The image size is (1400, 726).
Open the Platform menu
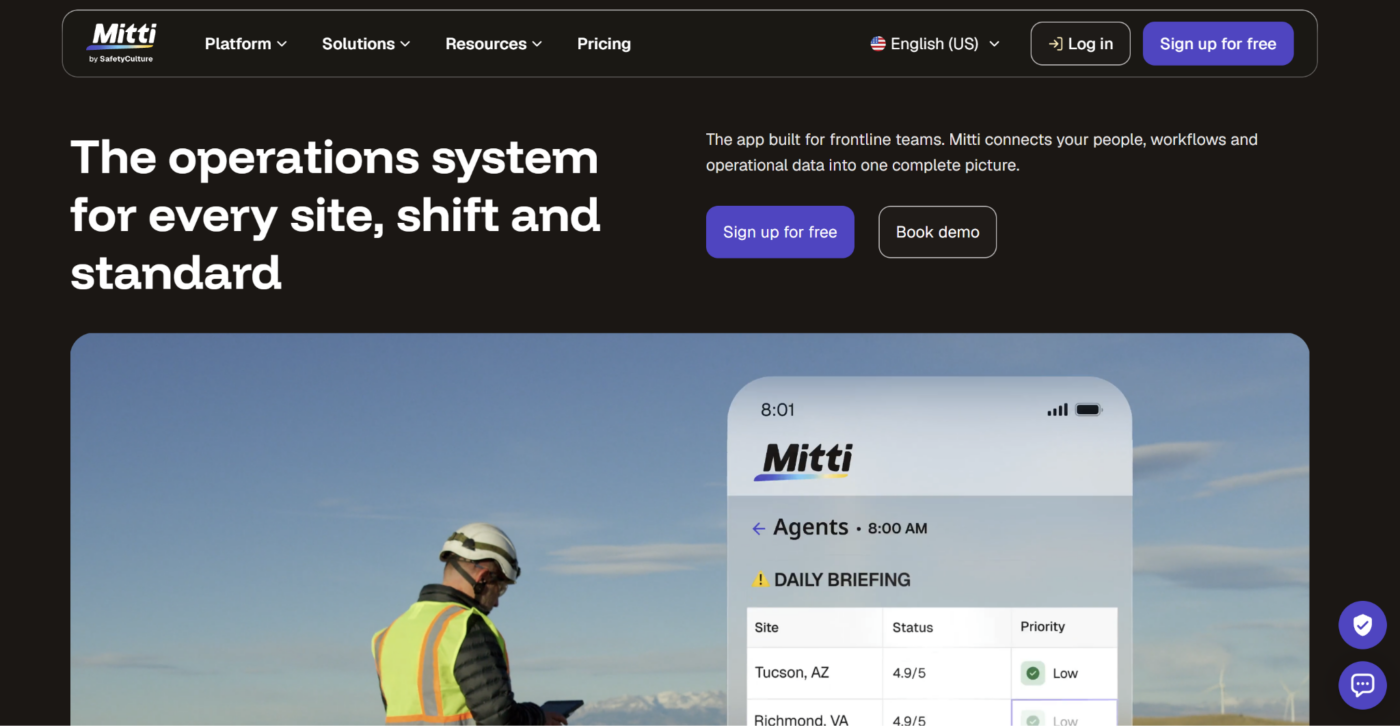246,44
